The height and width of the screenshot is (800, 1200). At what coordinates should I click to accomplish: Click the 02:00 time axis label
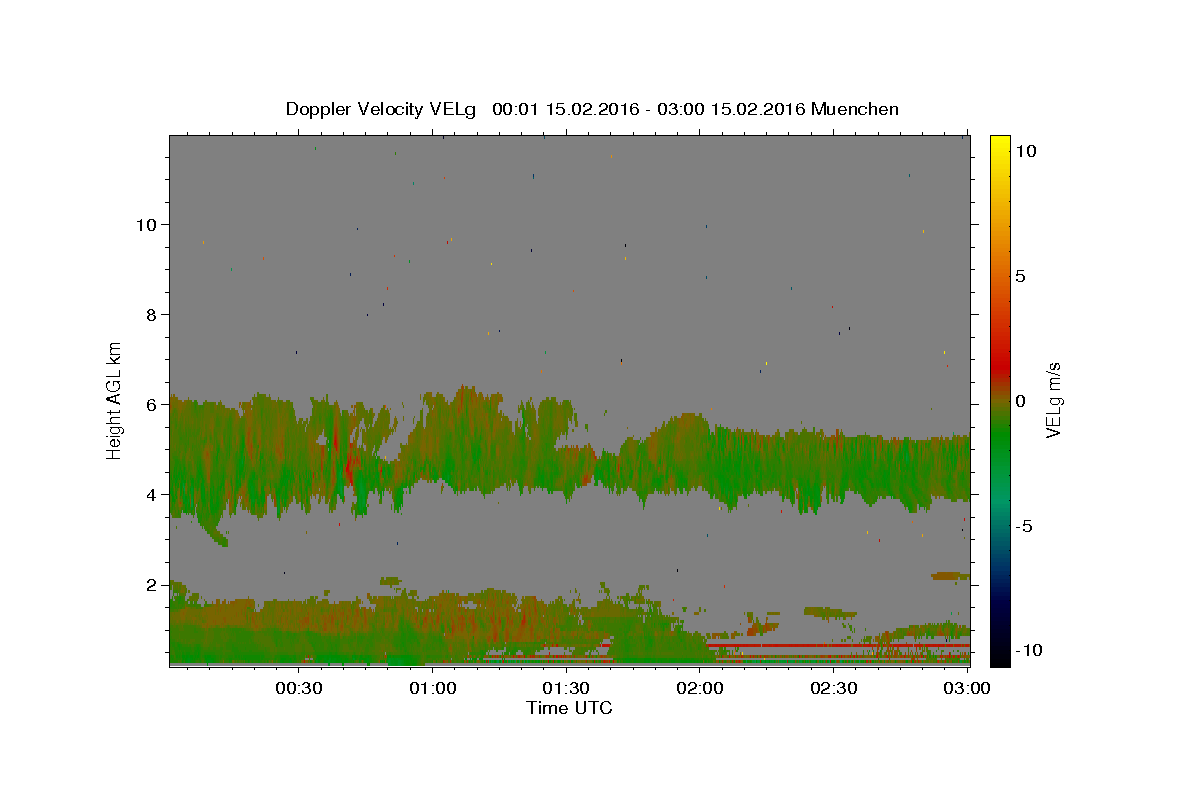(700, 689)
